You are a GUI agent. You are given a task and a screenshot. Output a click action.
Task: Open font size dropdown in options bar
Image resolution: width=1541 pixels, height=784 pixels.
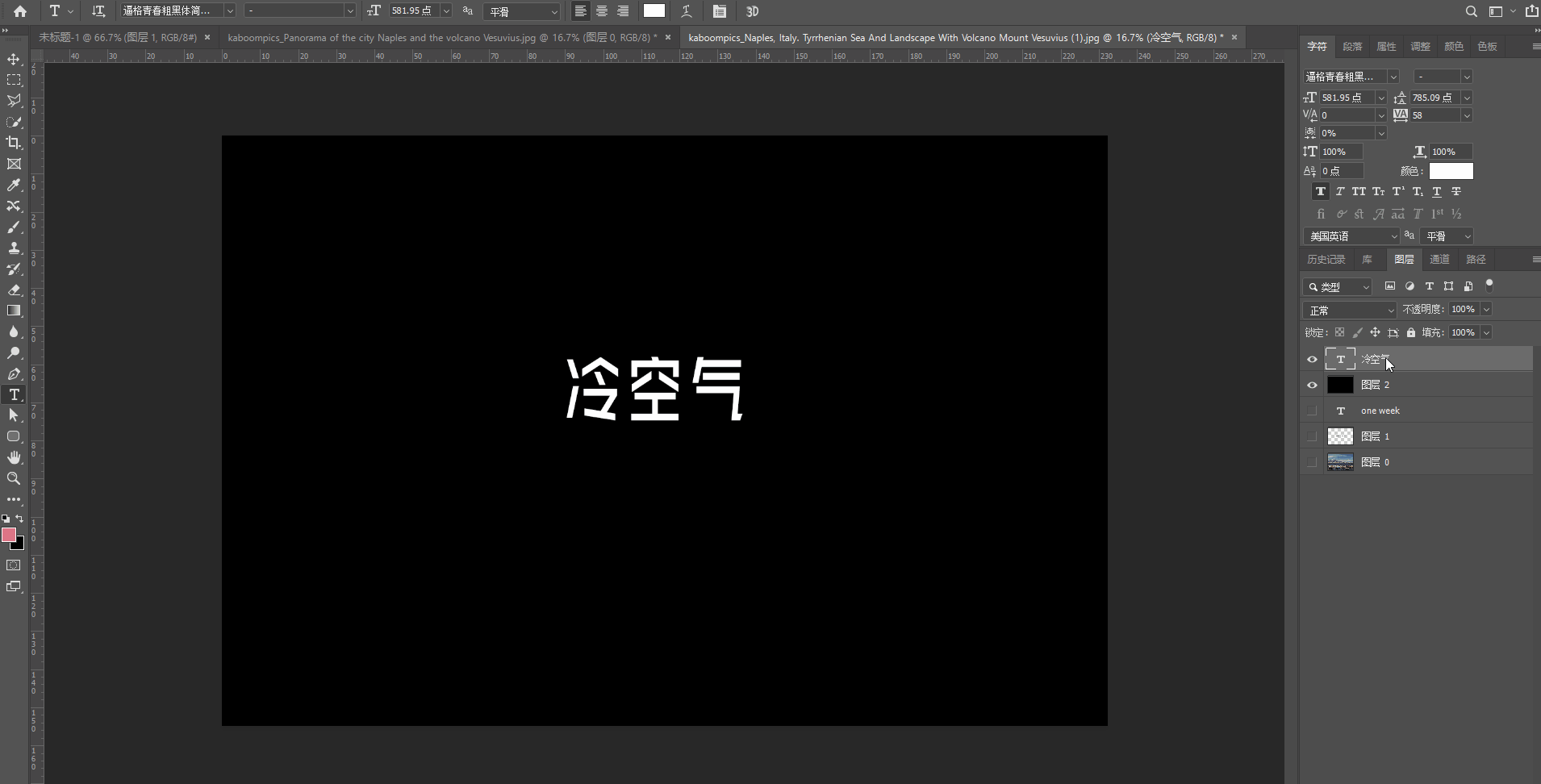click(446, 11)
